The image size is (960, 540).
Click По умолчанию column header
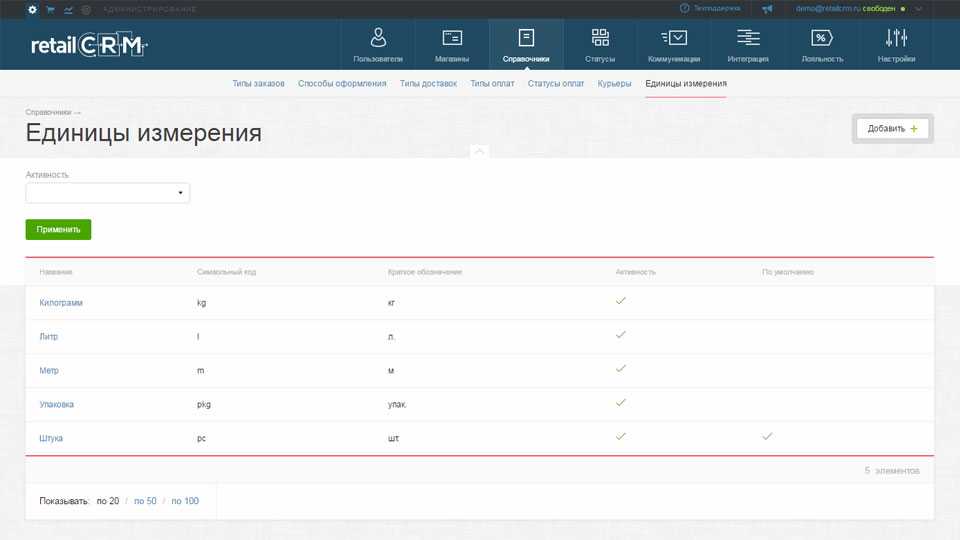pyautogui.click(x=788, y=272)
